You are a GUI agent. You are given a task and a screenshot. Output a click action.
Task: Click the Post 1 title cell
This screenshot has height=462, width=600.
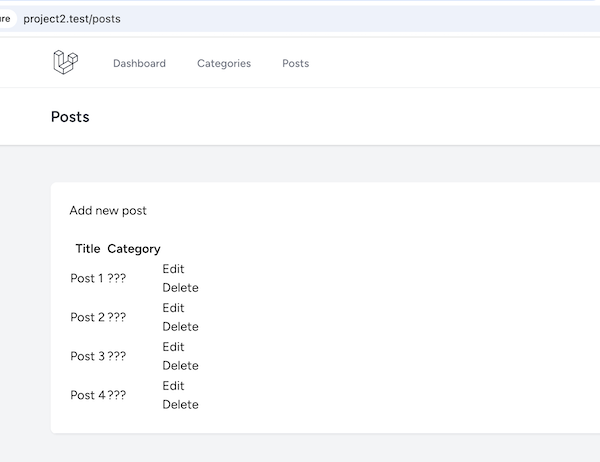coord(87,278)
